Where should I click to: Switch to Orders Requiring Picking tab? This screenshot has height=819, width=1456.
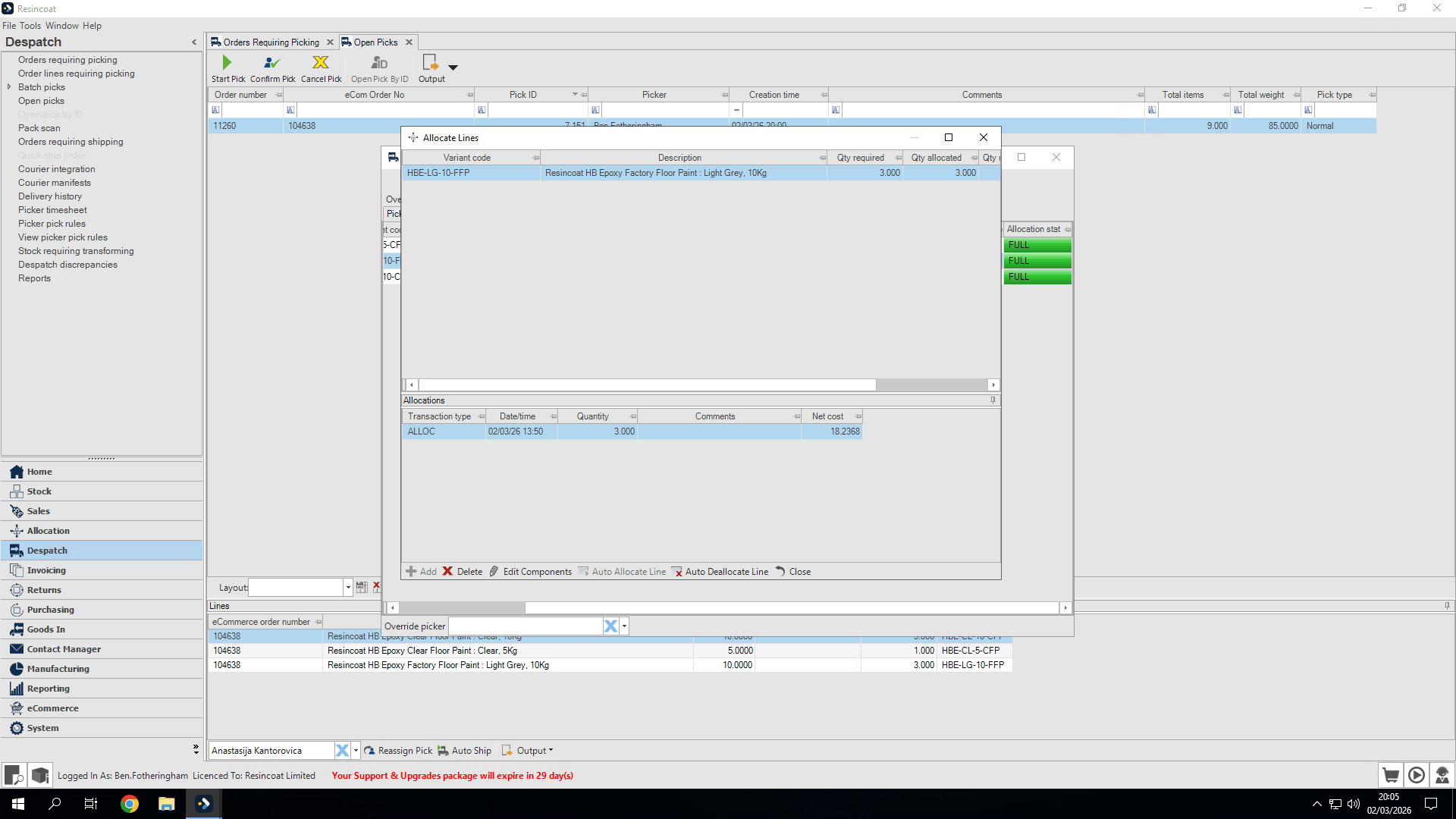click(271, 42)
